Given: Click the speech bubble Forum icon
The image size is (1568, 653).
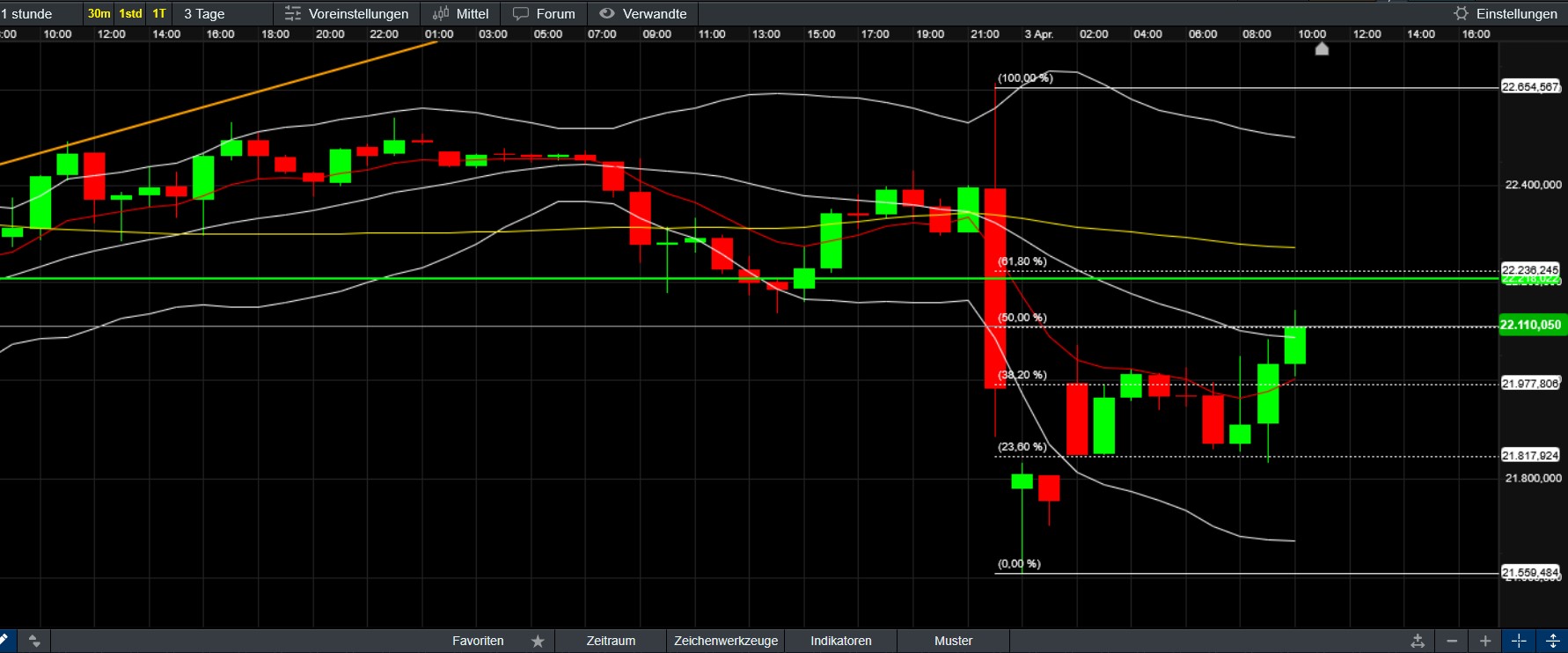Looking at the screenshot, I should click(521, 13).
